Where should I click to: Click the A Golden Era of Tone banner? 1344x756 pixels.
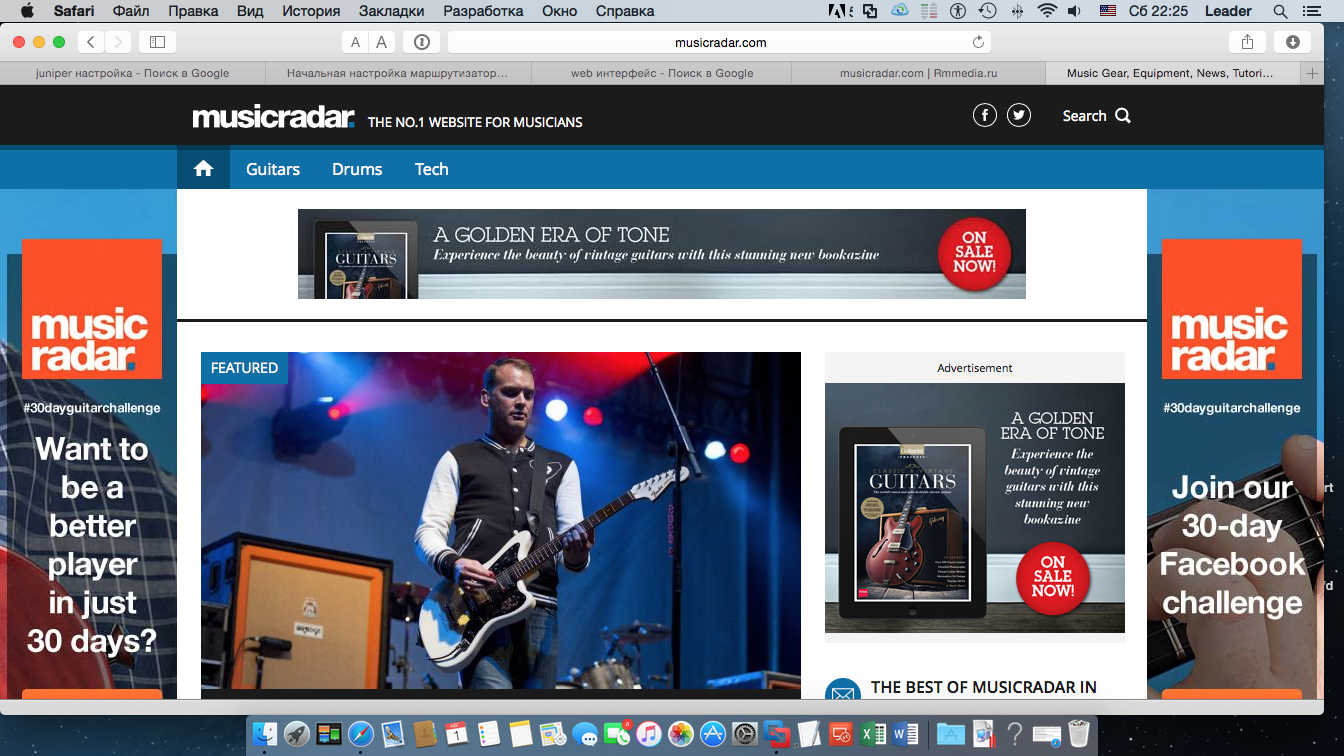click(x=662, y=254)
